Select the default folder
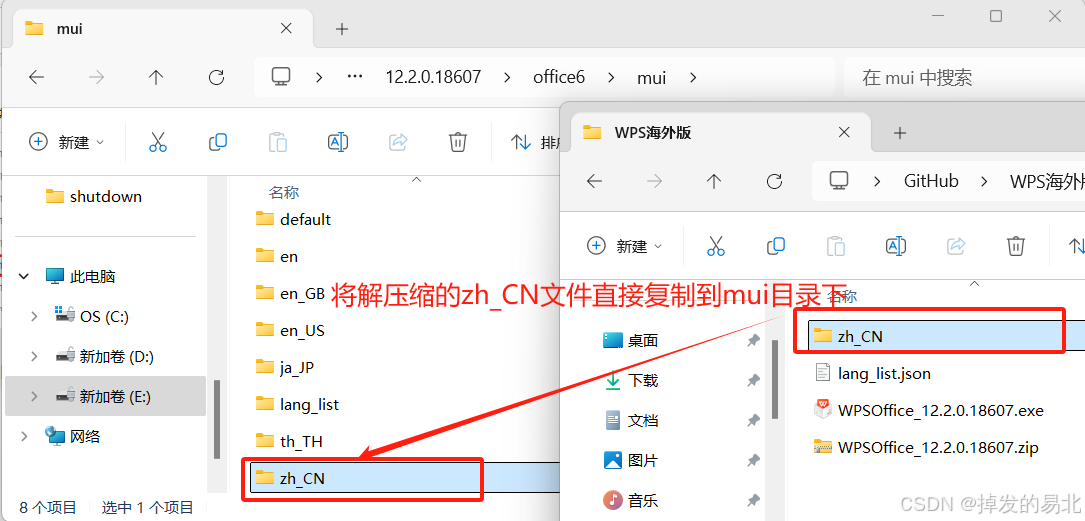1085x521 pixels. pyautogui.click(x=293, y=219)
